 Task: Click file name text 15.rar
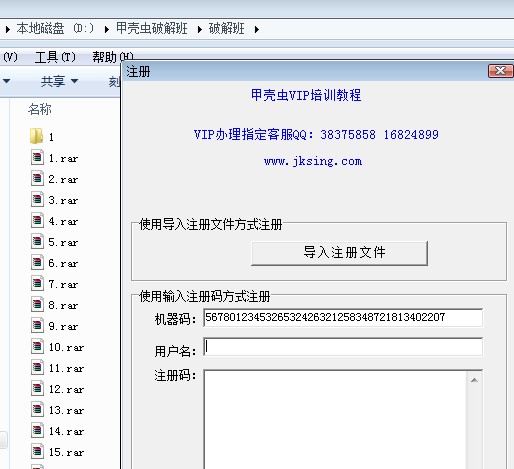(x=66, y=452)
